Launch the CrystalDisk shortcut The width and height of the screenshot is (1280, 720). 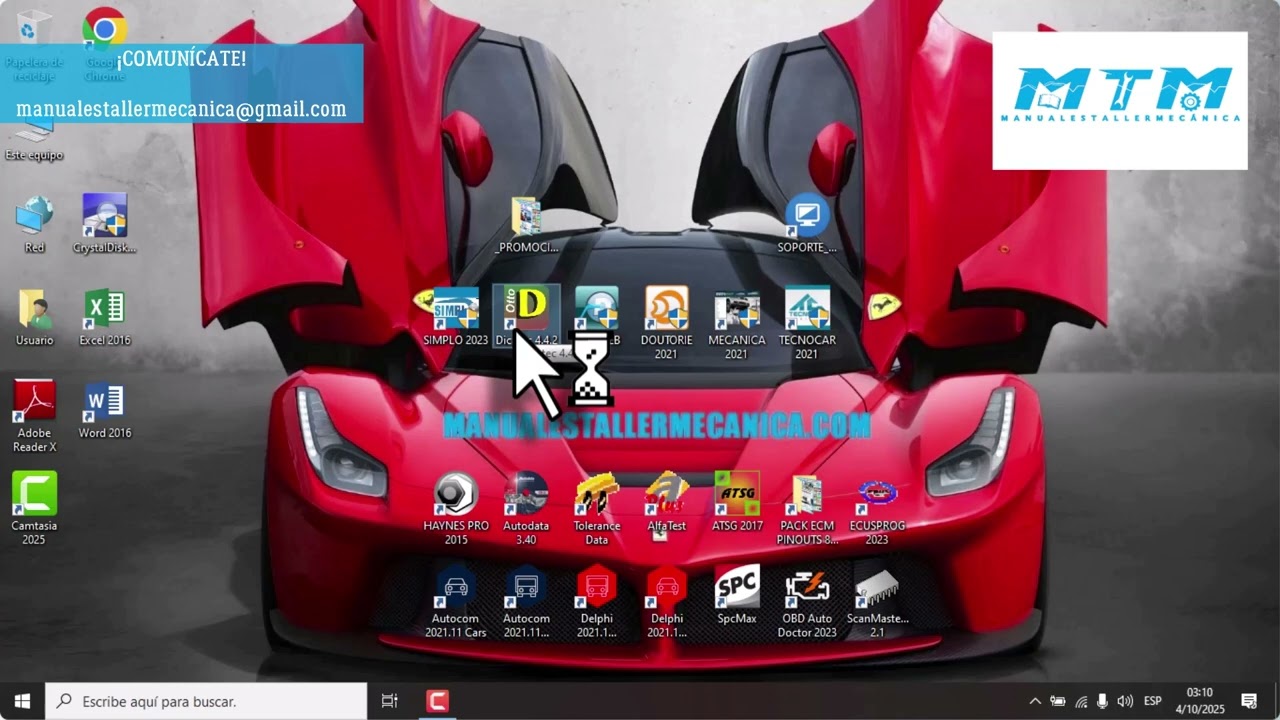pos(105,224)
